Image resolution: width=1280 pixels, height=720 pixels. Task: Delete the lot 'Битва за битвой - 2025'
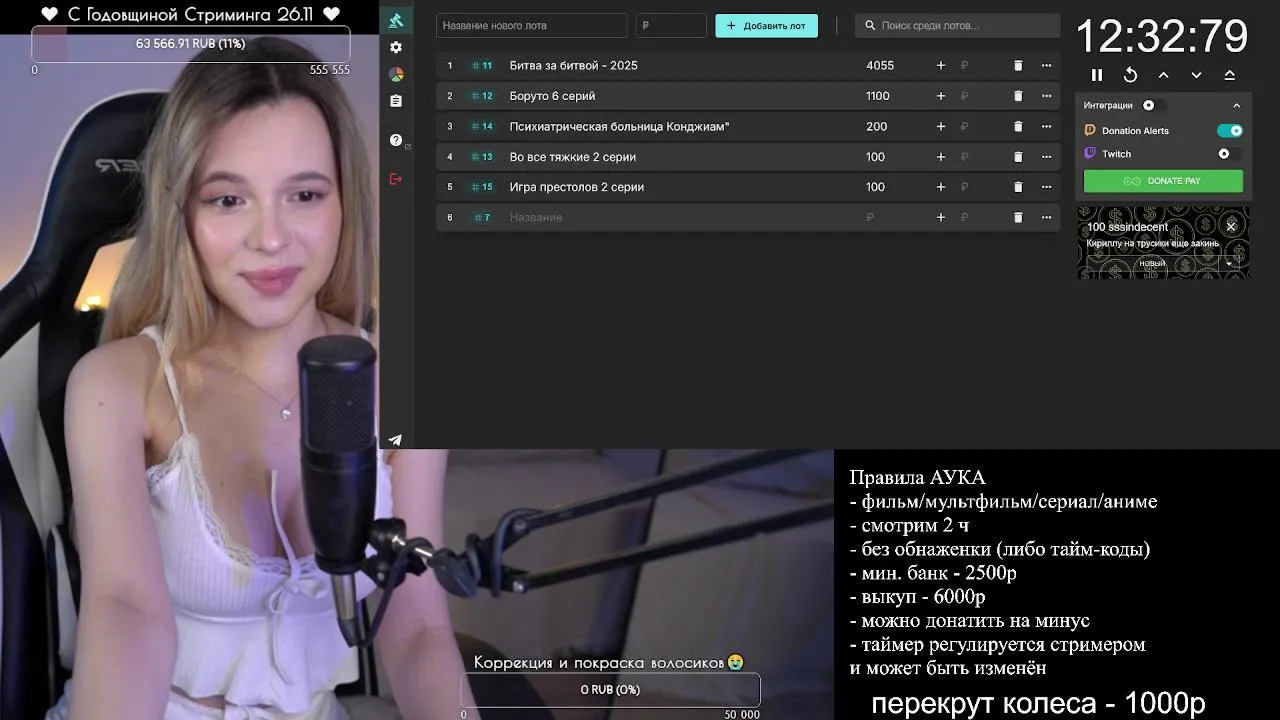(x=1018, y=65)
